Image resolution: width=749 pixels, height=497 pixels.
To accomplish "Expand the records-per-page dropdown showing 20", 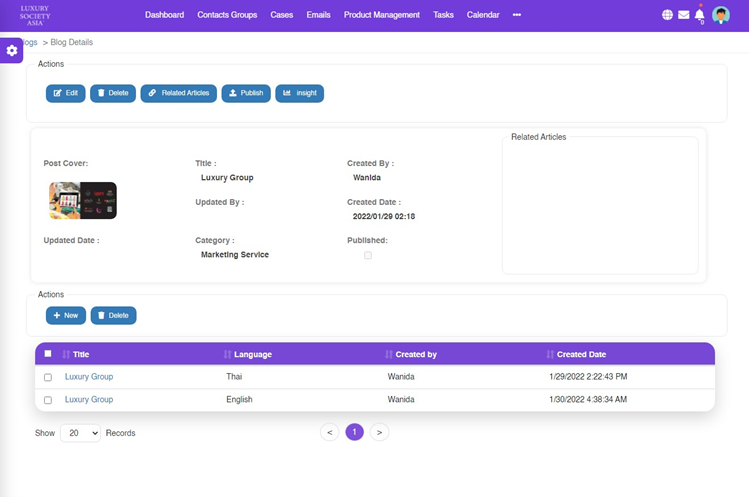I will coord(80,433).
